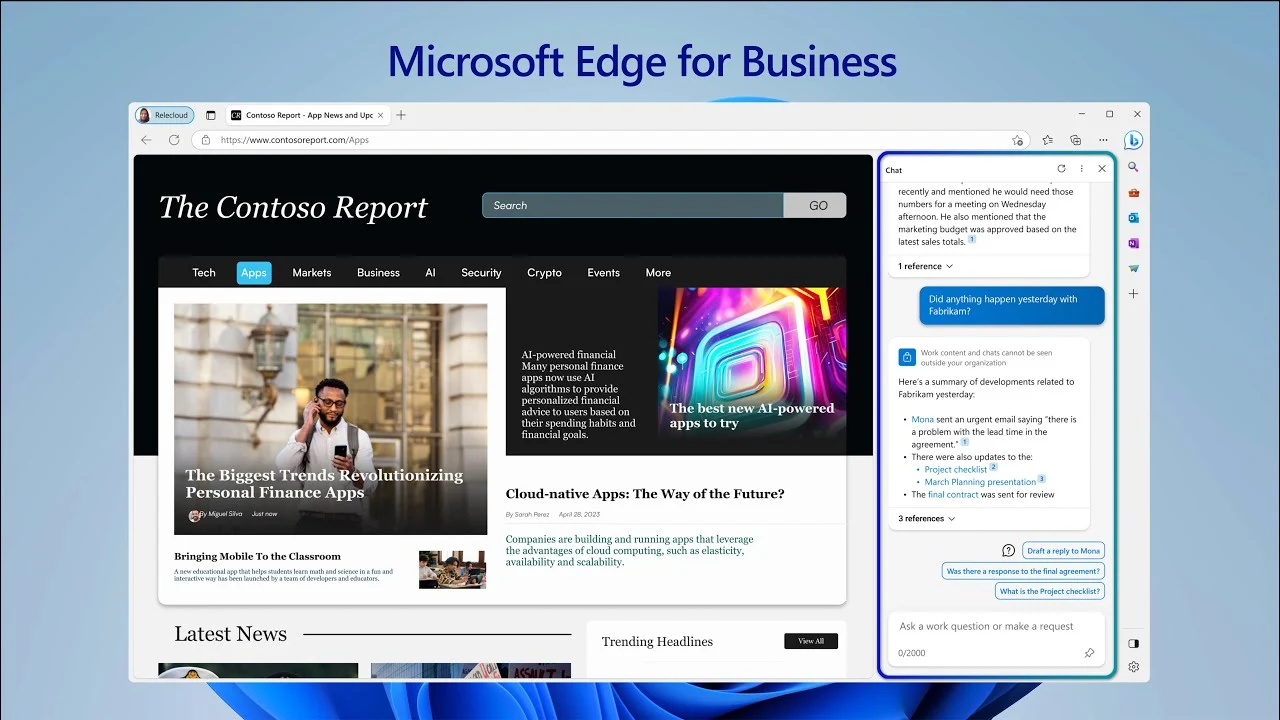This screenshot has height=720, width=1280.
Task: Click the Contoso Report Search field
Action: [633, 205]
